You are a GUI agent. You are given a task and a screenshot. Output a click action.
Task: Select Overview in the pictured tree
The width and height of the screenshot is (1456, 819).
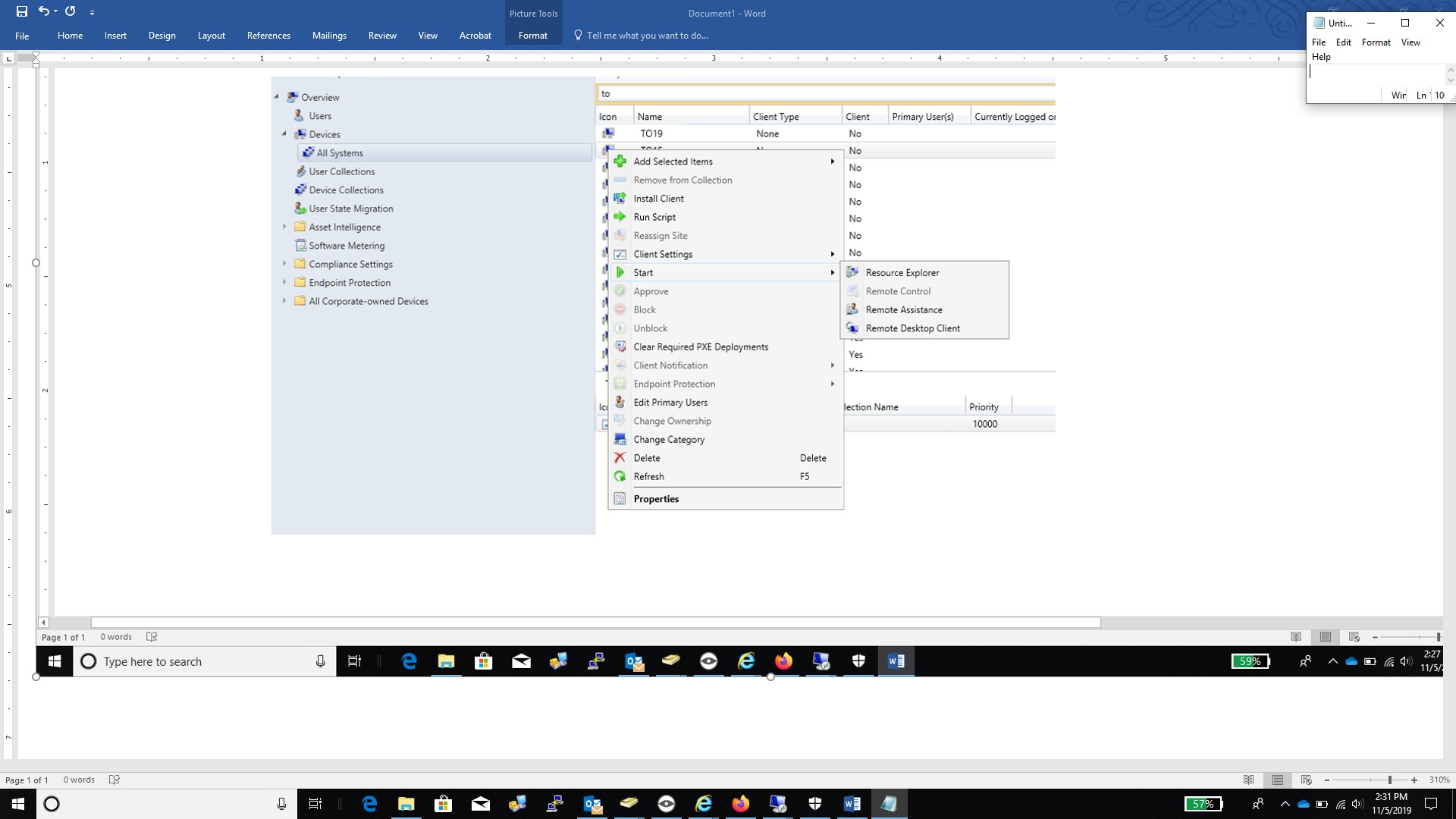[320, 98]
